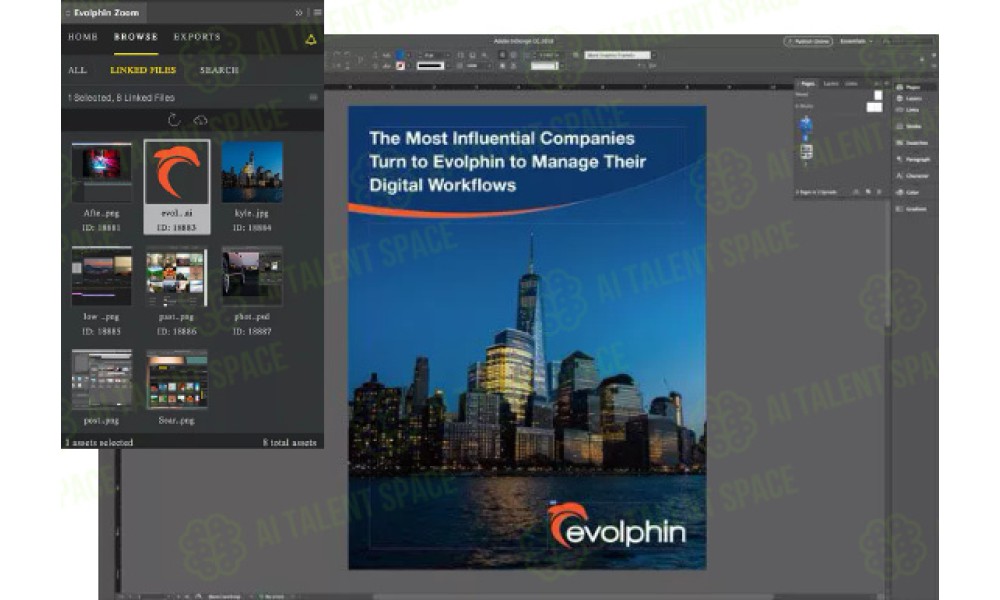Open the Search sub-tab

tap(219, 70)
